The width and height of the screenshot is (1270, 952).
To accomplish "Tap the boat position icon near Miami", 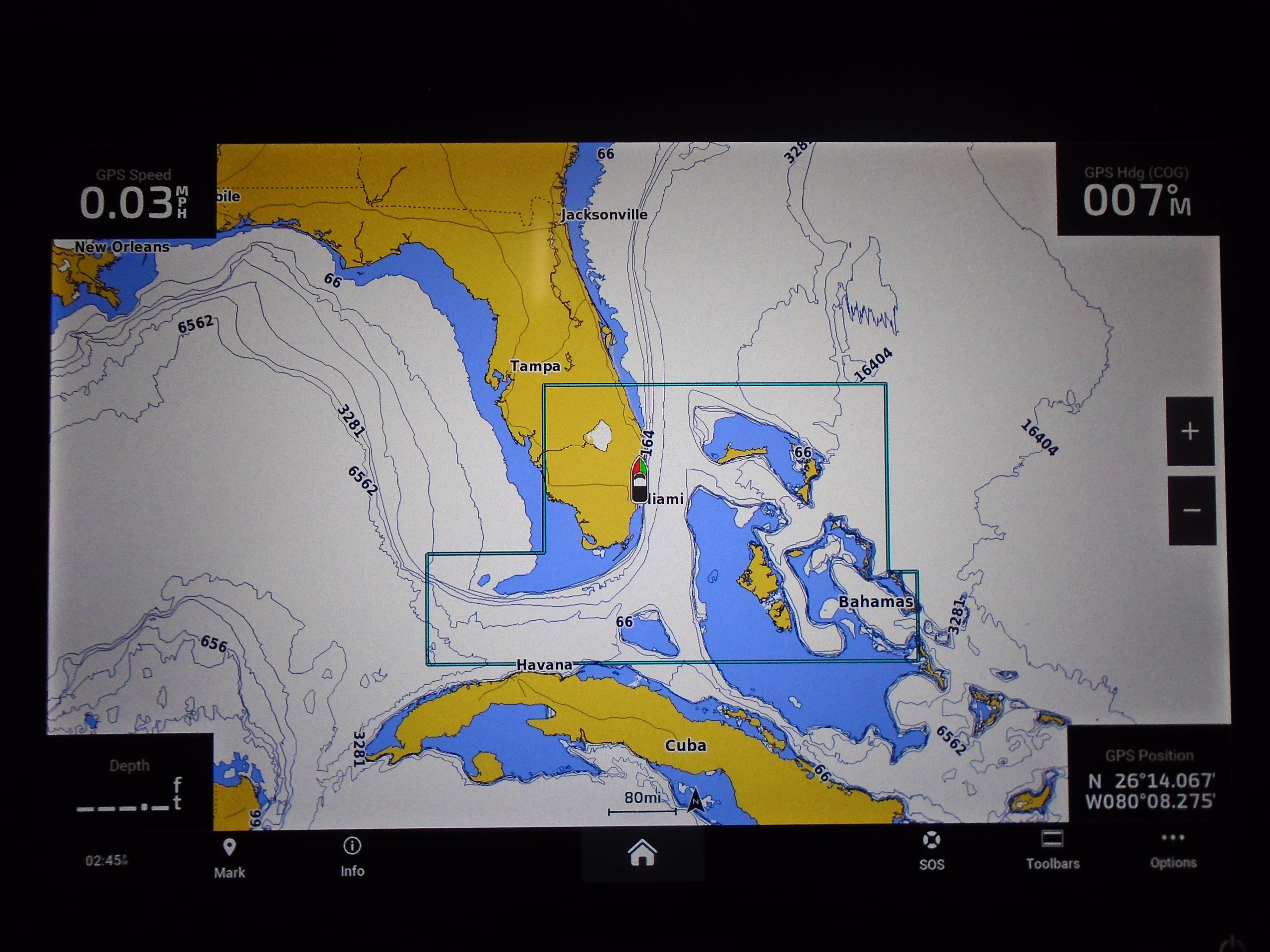I will [639, 481].
